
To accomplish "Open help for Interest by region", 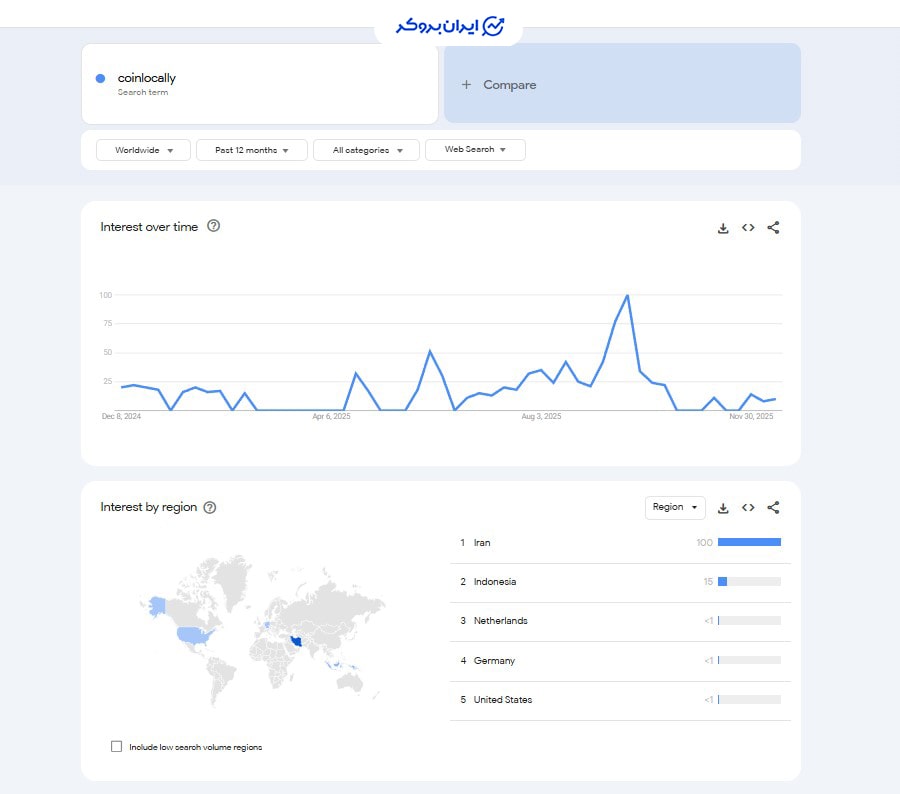I will 210,508.
